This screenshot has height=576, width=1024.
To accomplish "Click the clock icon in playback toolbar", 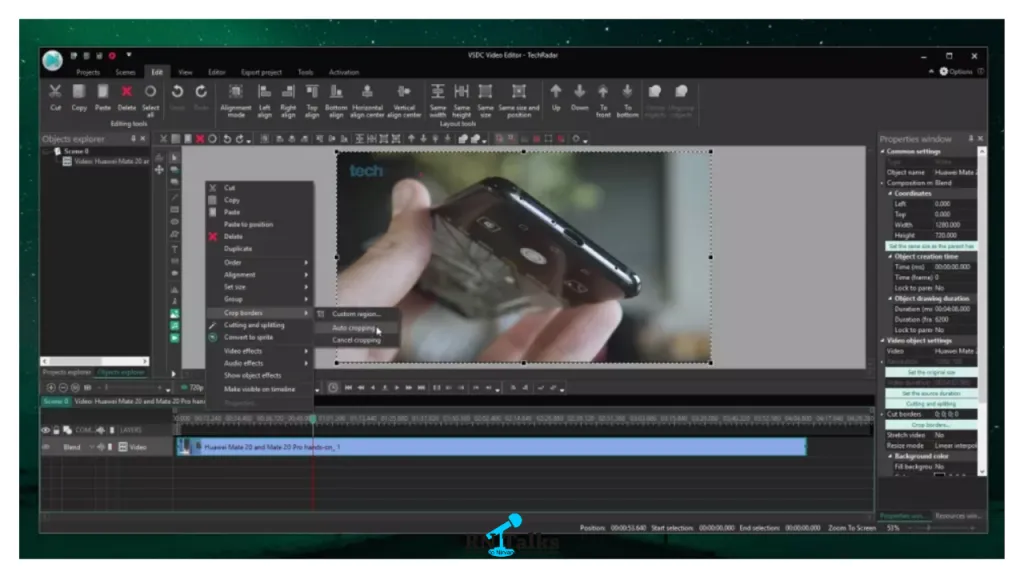I will (x=333, y=387).
